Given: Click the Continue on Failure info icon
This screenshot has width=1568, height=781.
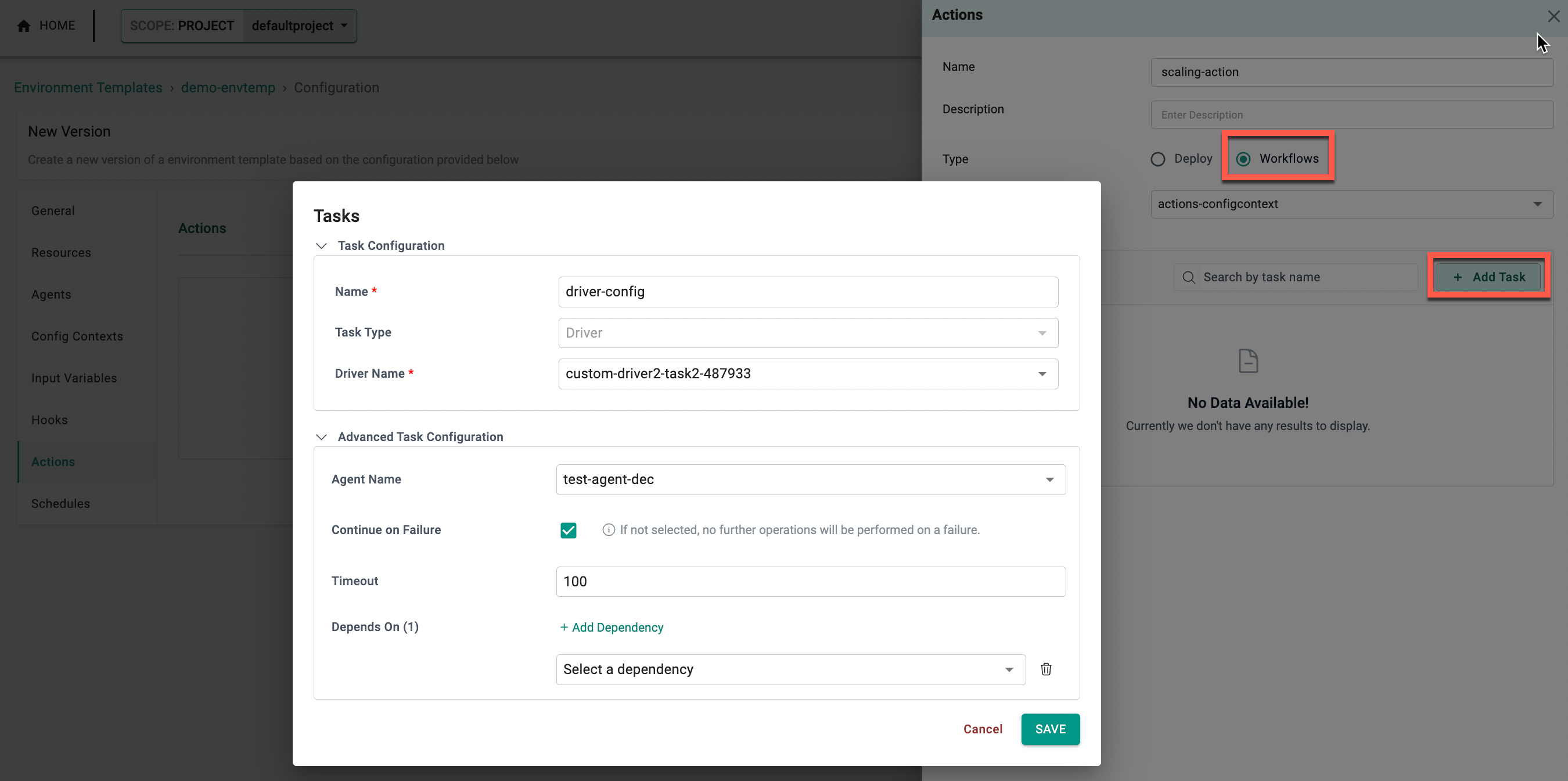Looking at the screenshot, I should click(607, 530).
